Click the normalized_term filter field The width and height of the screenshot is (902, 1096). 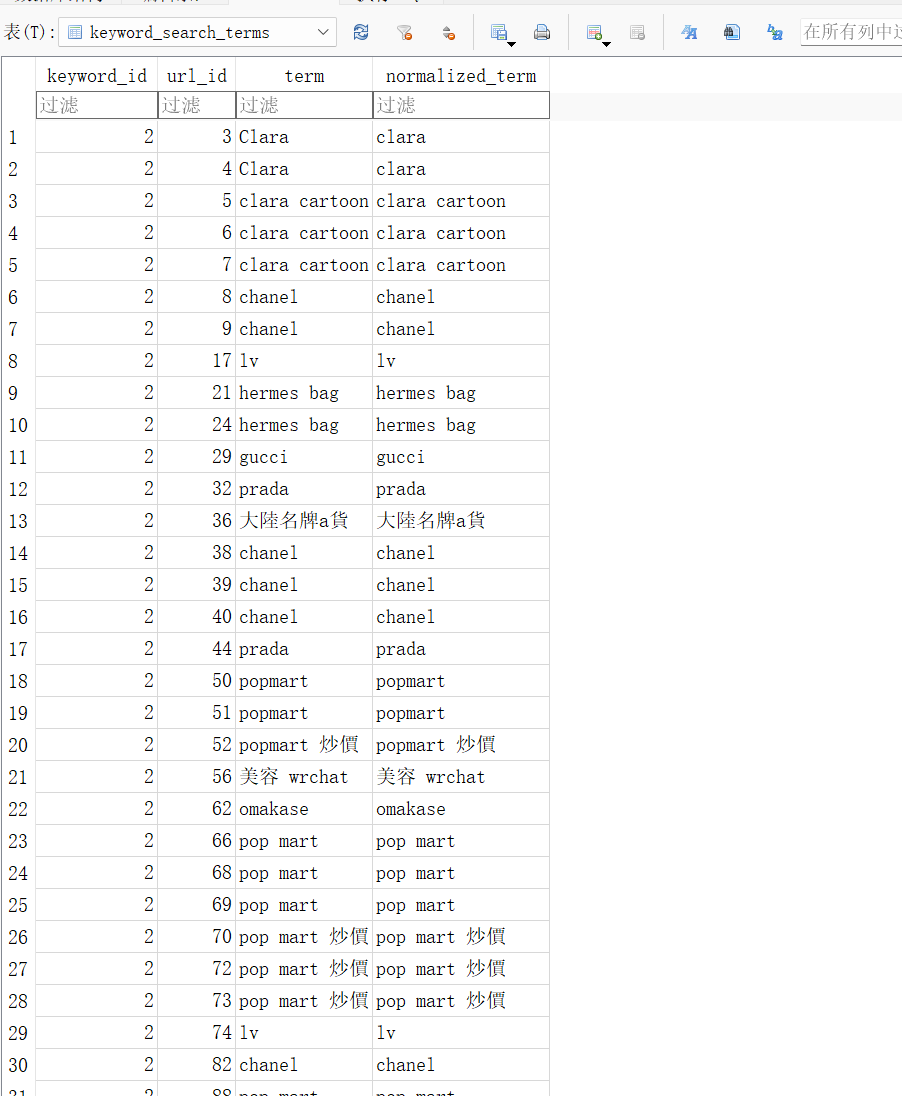coord(461,105)
